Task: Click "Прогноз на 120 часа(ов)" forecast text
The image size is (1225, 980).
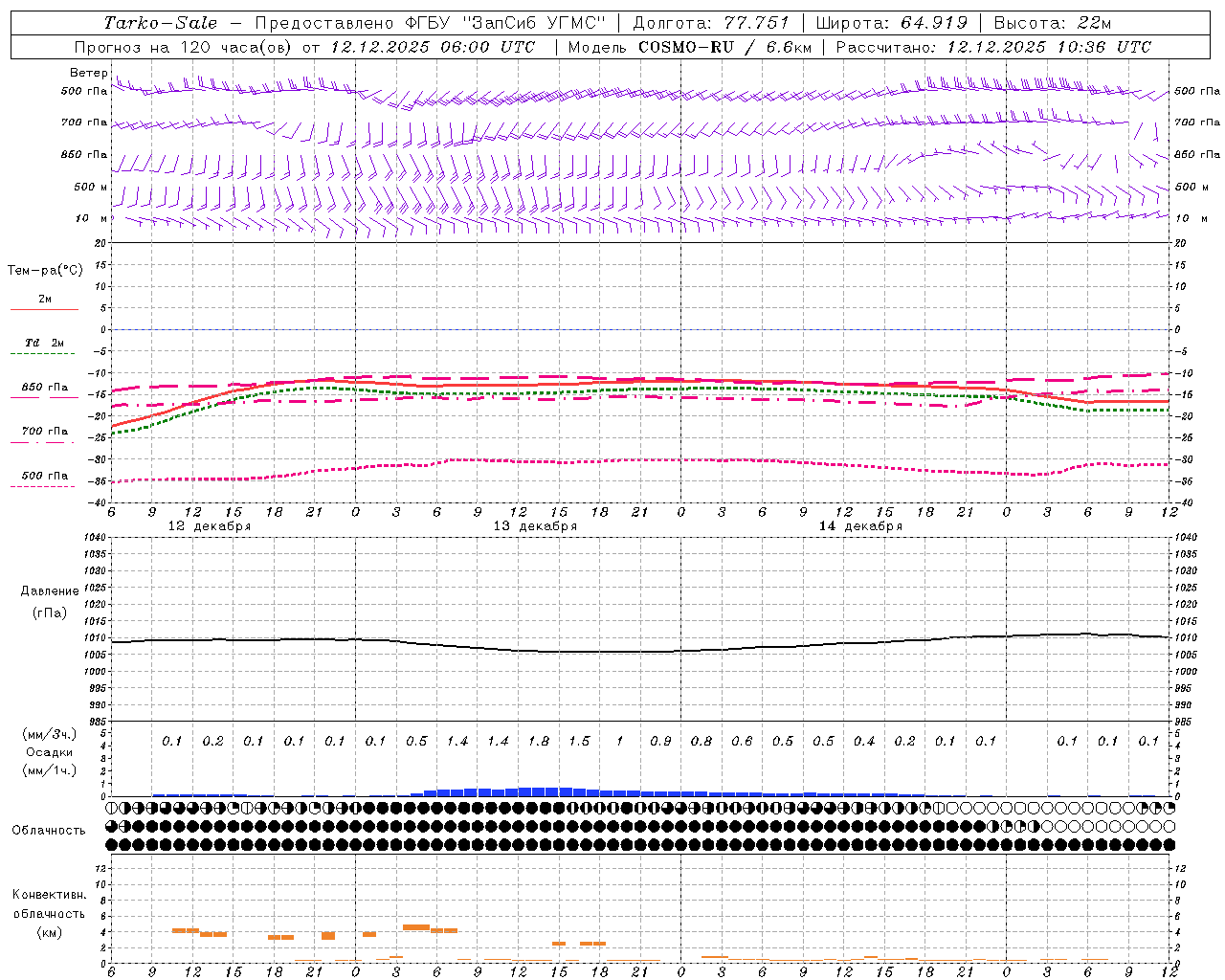Action: pyautogui.click(x=185, y=47)
